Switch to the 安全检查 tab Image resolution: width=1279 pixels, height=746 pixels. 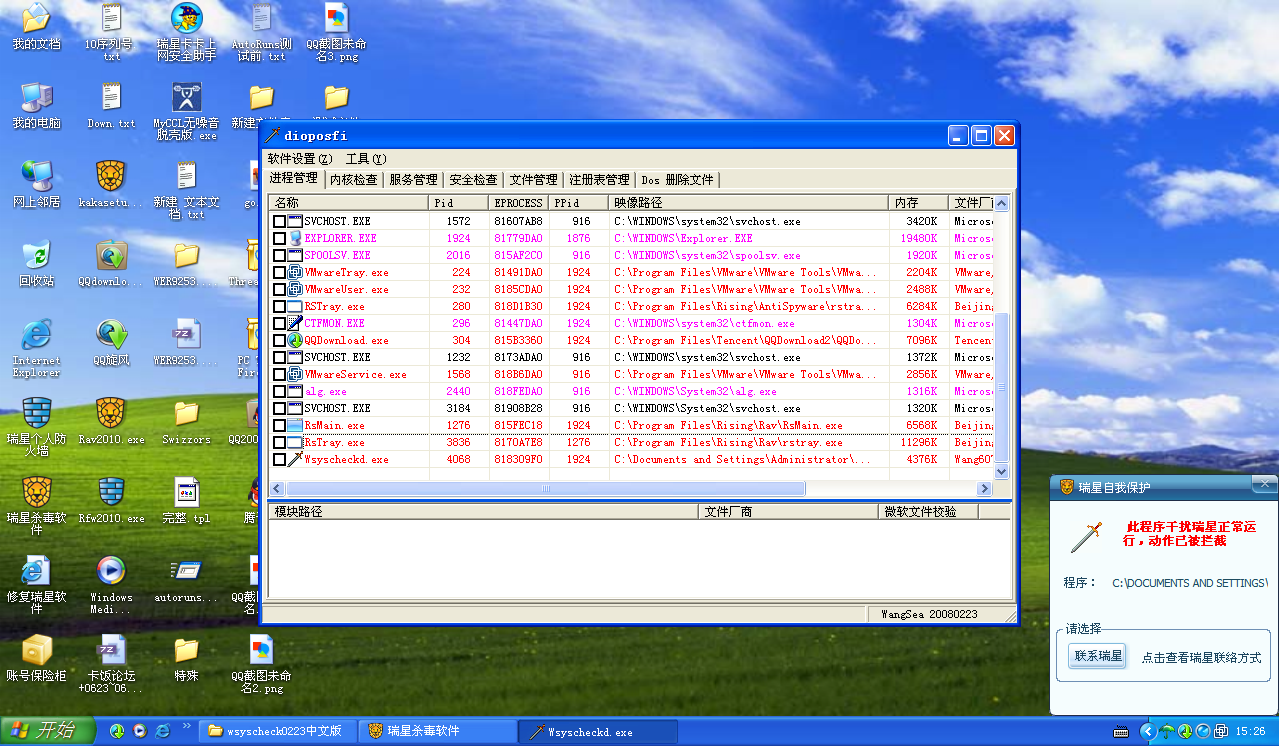pyautogui.click(x=474, y=180)
